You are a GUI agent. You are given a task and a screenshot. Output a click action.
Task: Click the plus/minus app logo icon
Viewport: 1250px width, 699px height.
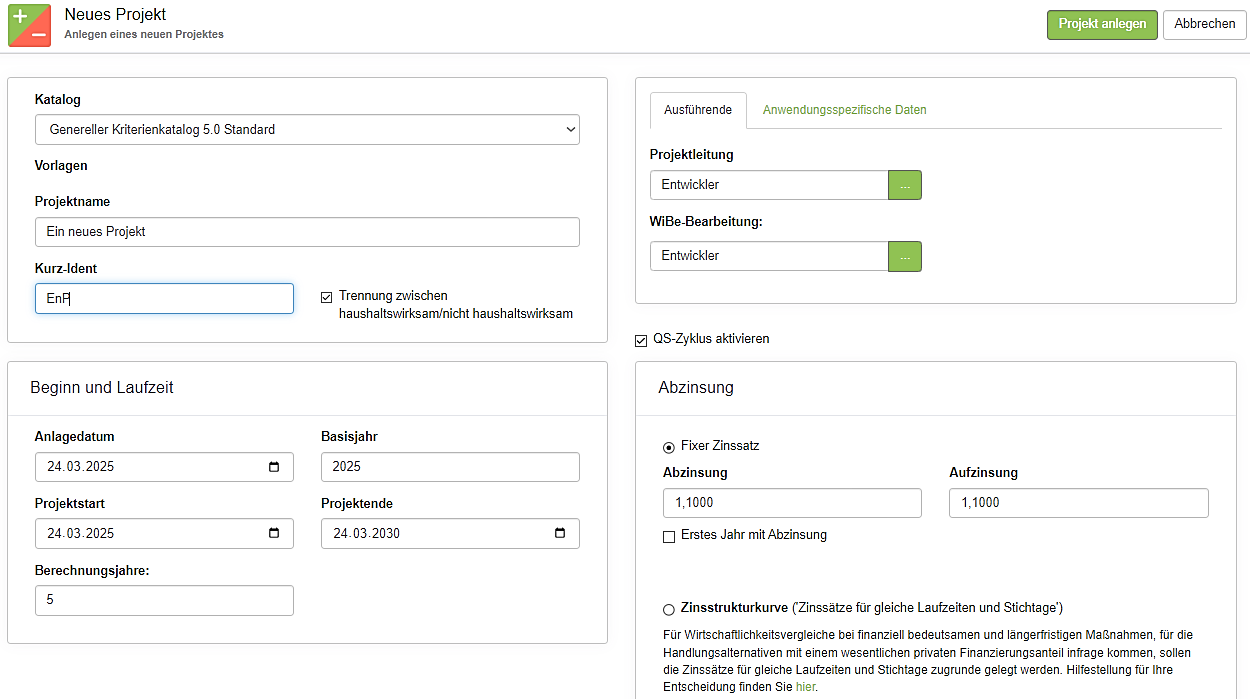tap(29, 25)
